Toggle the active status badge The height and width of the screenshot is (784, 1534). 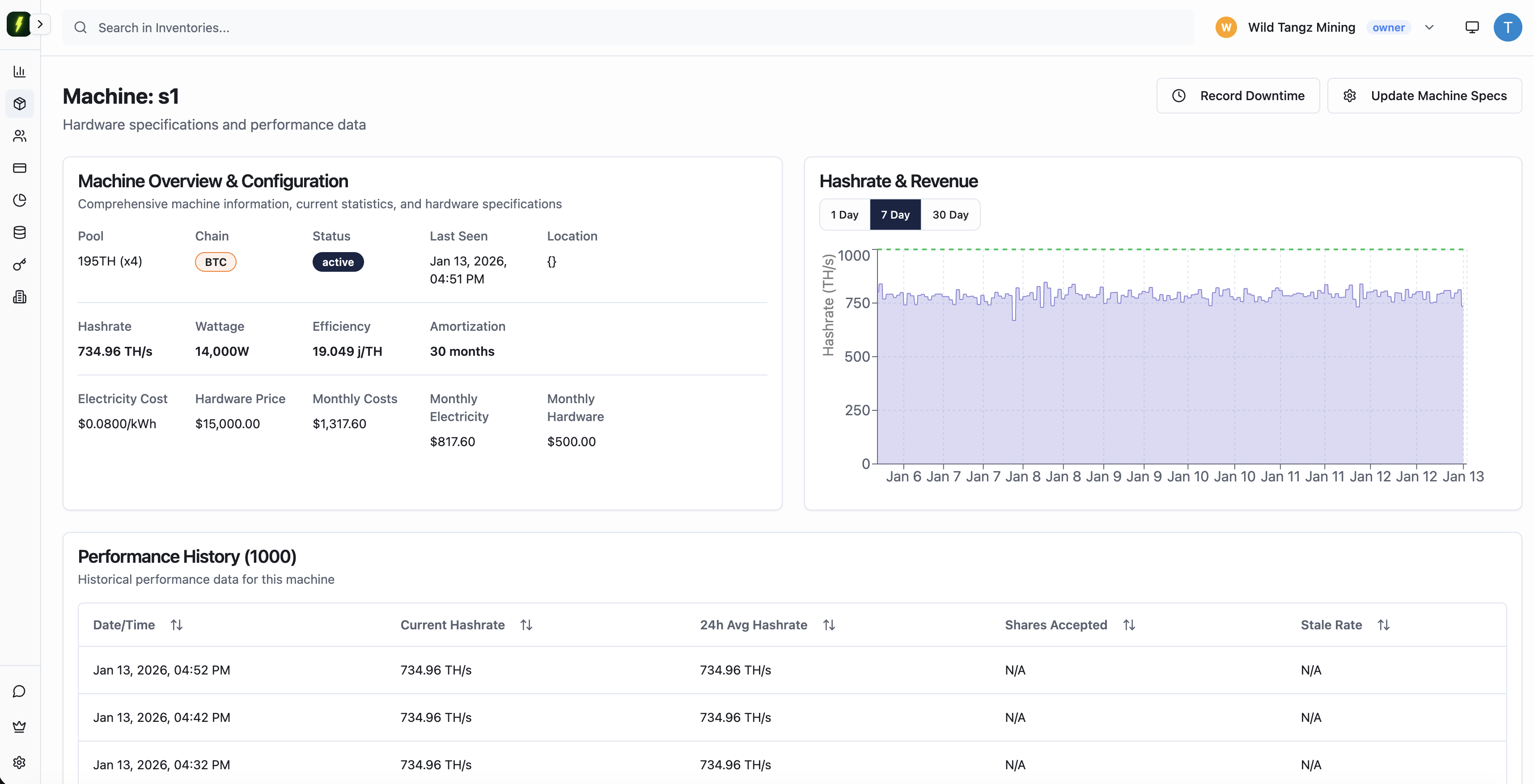coord(338,262)
